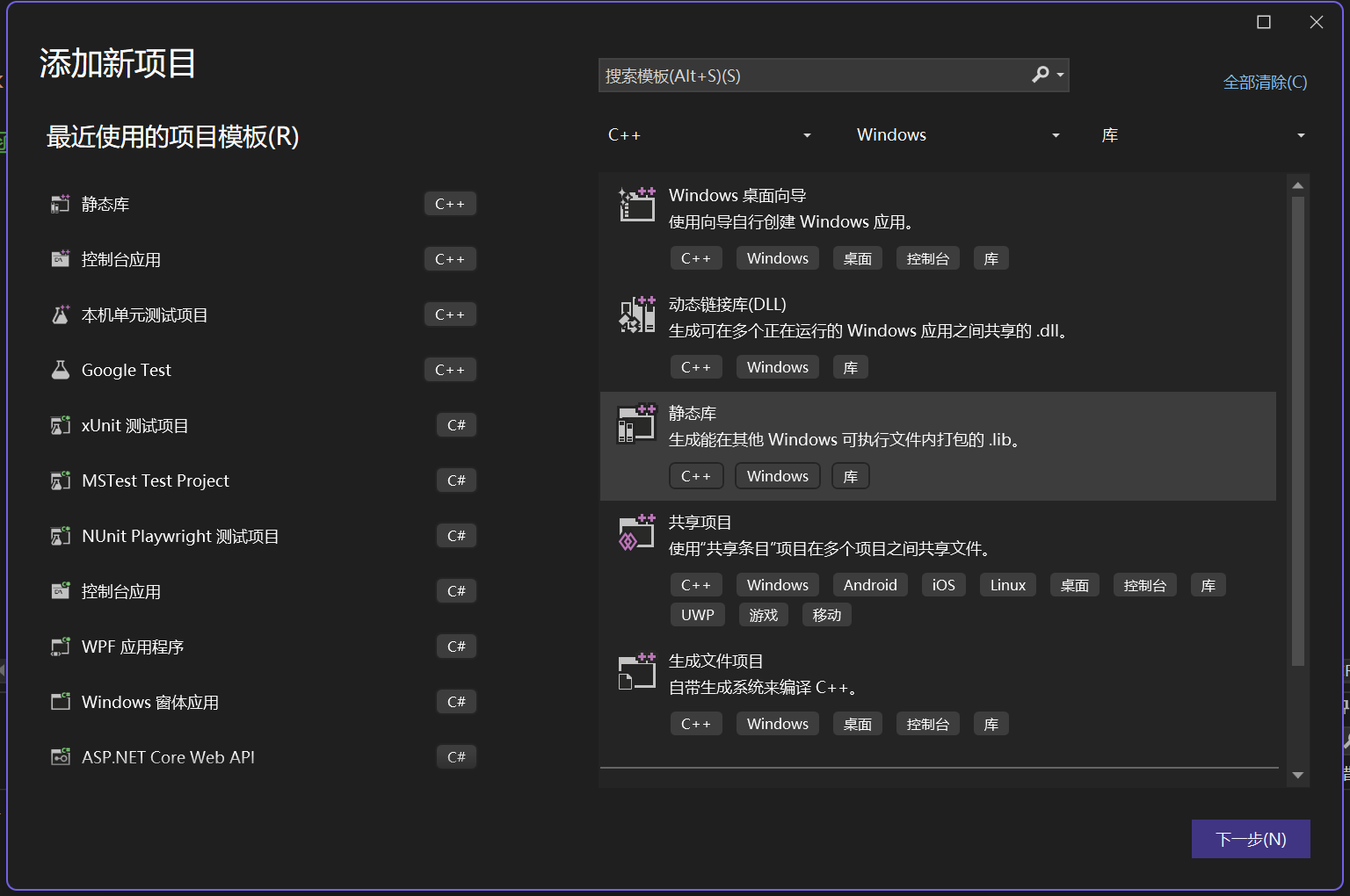1350x896 pixels.
Task: Click the template list vertical scrollbar thumb
Action: pyautogui.click(x=1298, y=430)
